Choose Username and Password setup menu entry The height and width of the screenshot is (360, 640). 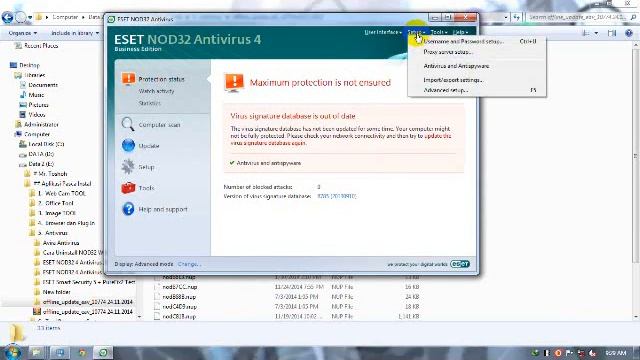coord(477,42)
